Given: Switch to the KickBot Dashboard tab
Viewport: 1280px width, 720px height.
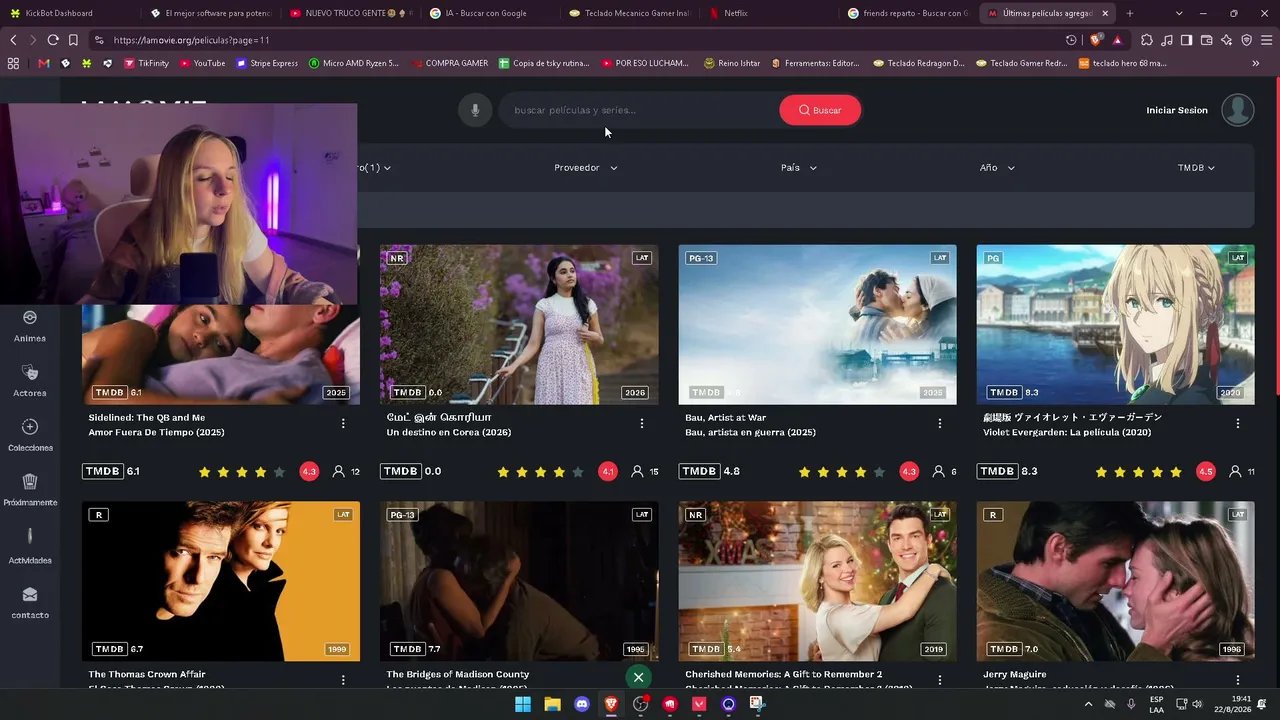Looking at the screenshot, I should [x=70, y=13].
